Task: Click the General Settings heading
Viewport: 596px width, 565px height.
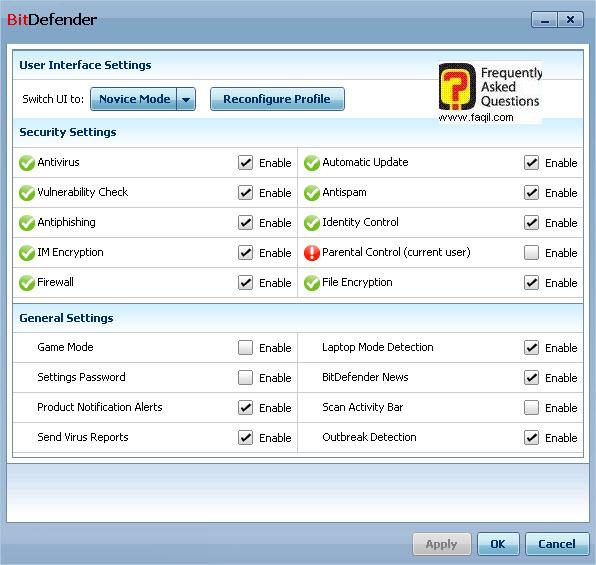Action: coord(66,318)
